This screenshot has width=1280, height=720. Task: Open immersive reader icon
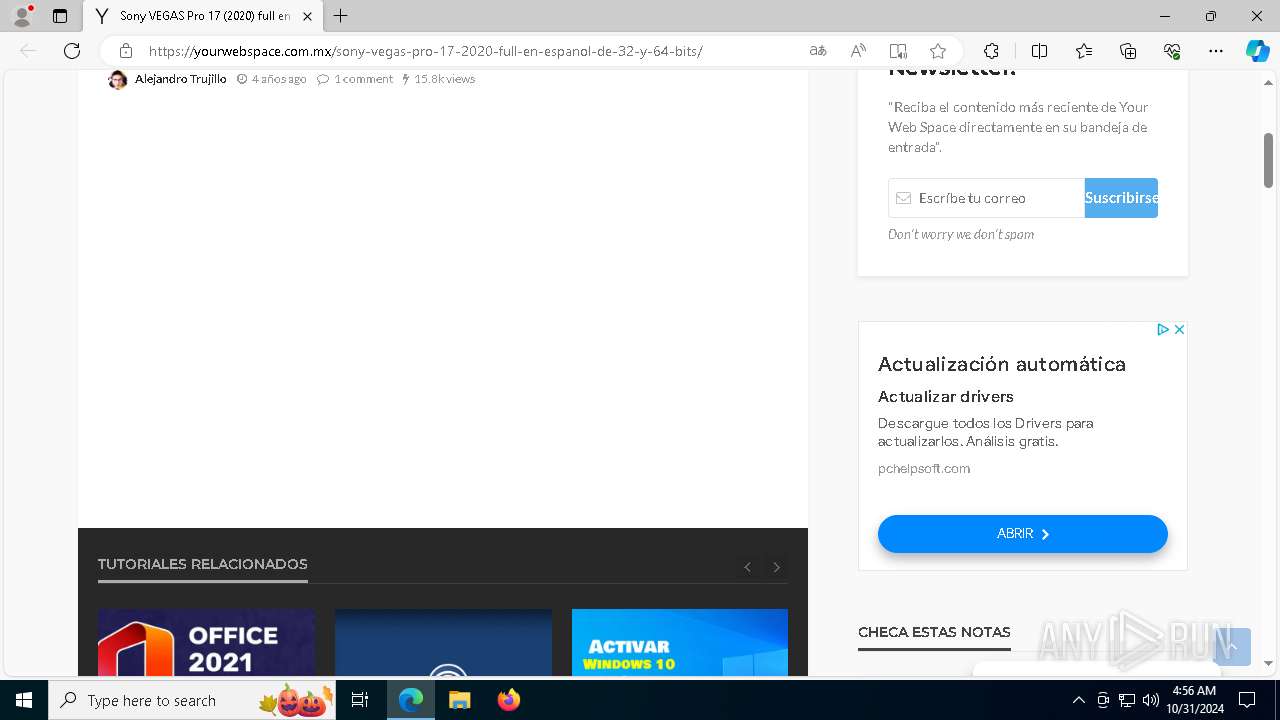(x=898, y=51)
